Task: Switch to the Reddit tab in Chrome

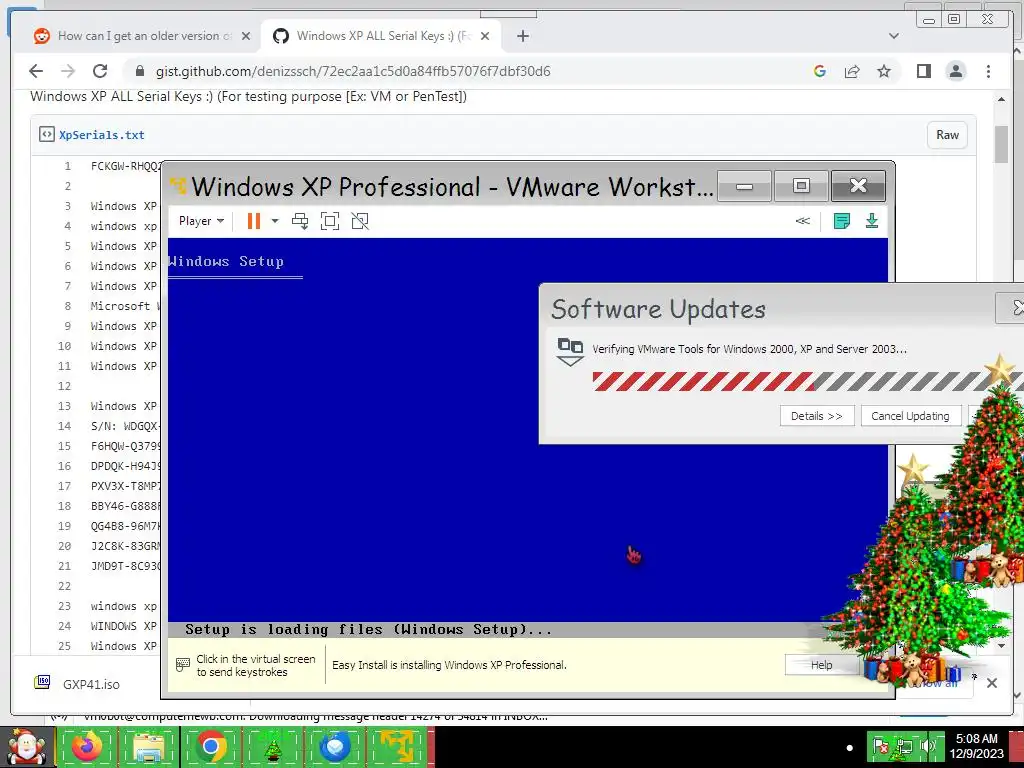Action: pos(142,36)
